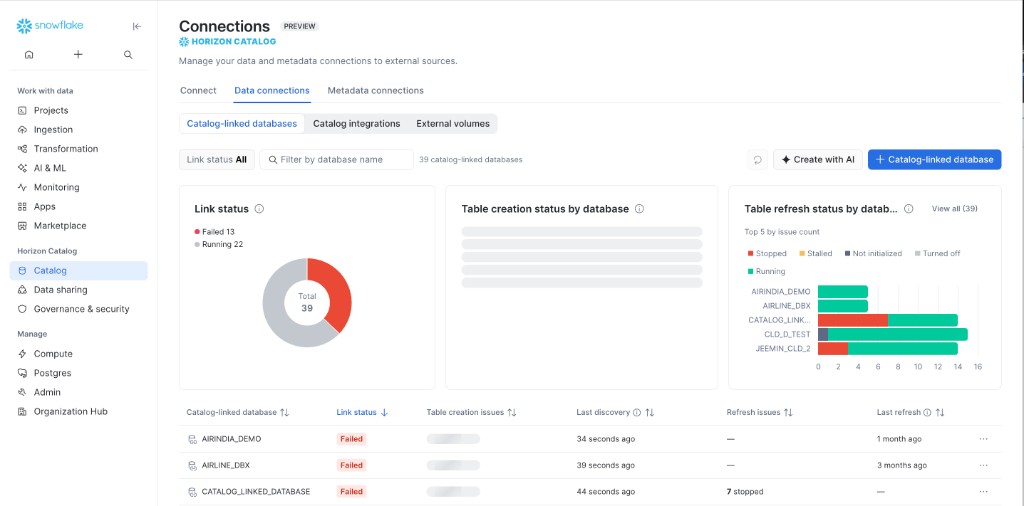Sort by Last discovery column arrows

tap(649, 413)
